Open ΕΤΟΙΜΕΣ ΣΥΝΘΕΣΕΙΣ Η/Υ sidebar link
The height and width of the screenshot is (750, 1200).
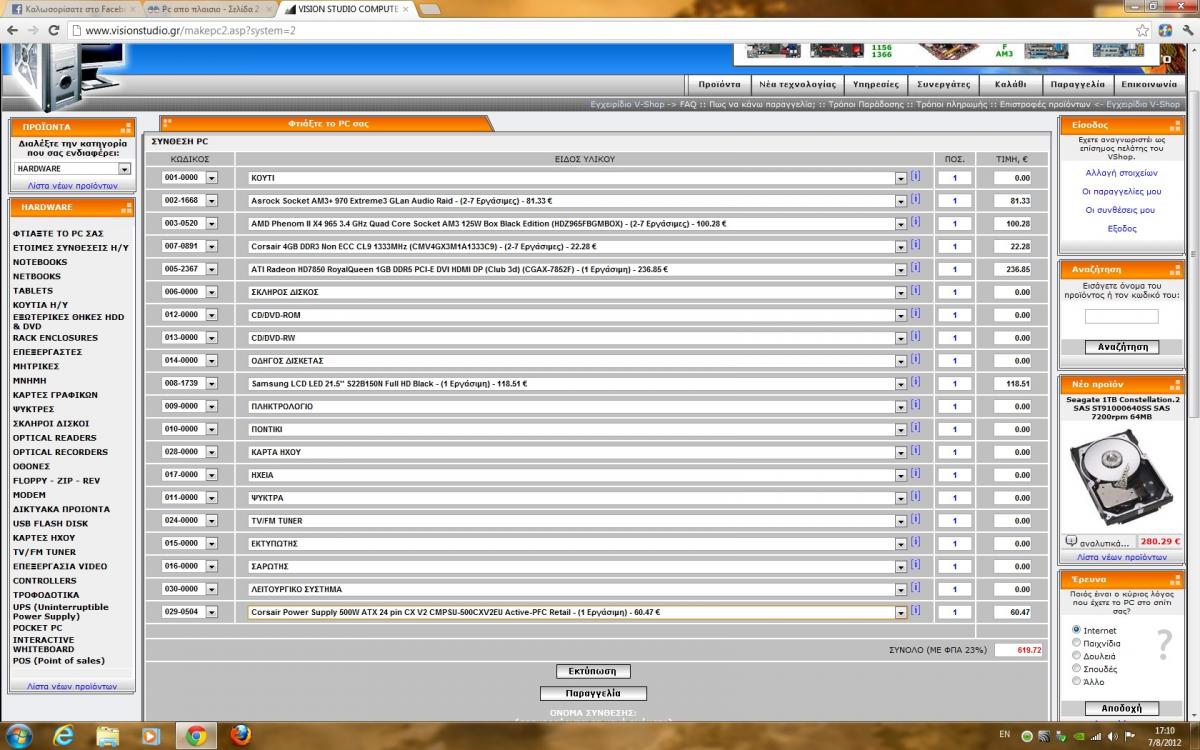point(71,247)
